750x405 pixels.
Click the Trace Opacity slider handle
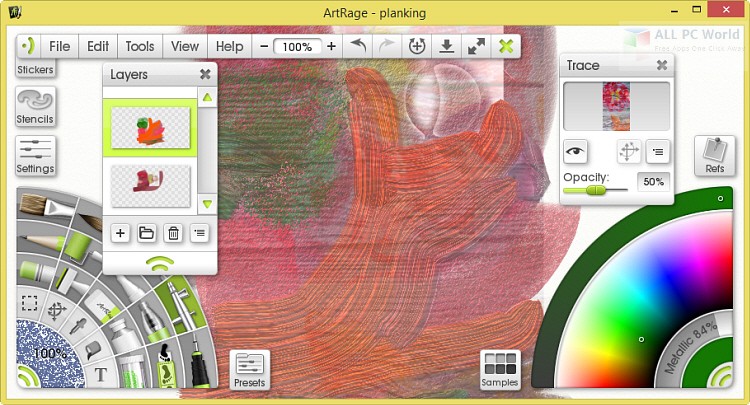click(596, 190)
